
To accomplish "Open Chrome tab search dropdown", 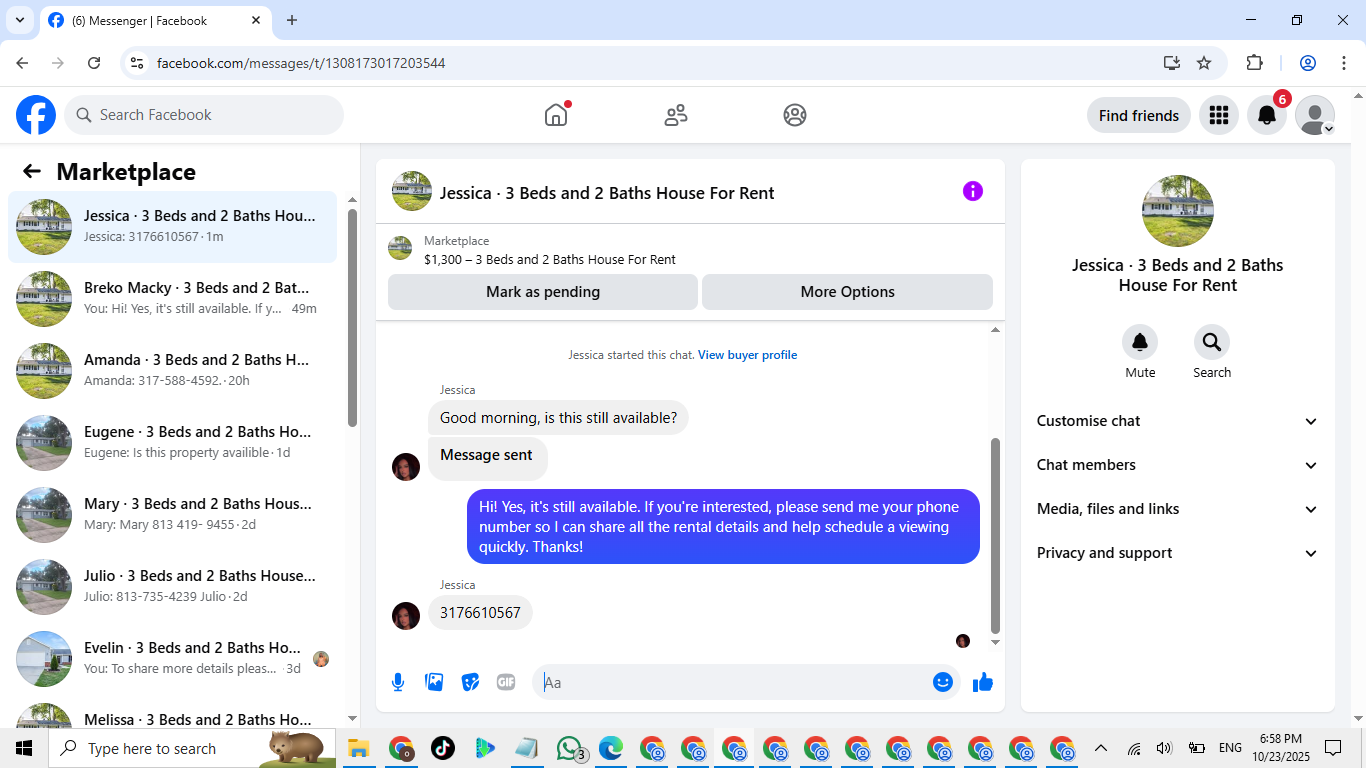I will 19,20.
